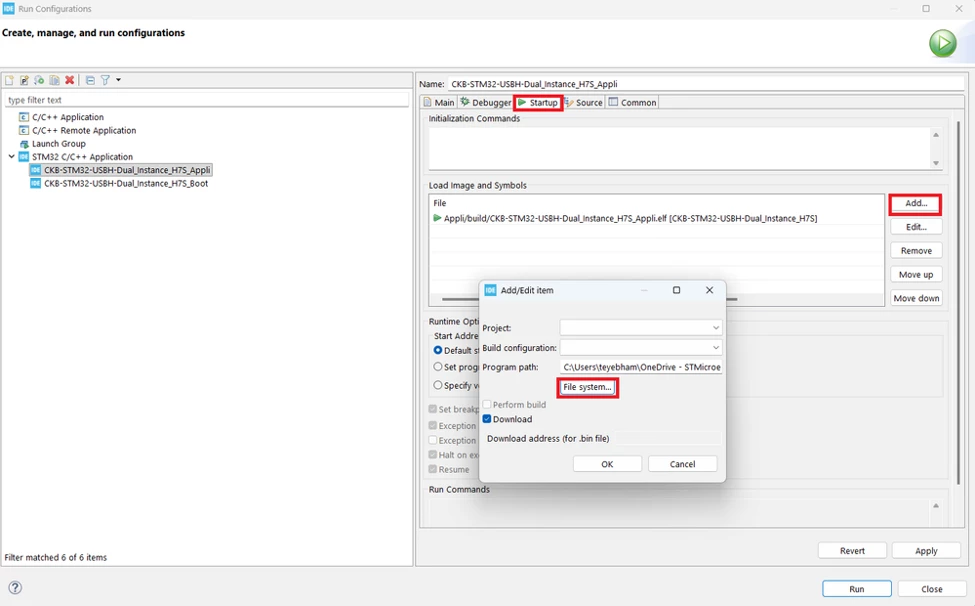
Task: Click the Collapse All toolbar icon
Action: click(x=90, y=80)
